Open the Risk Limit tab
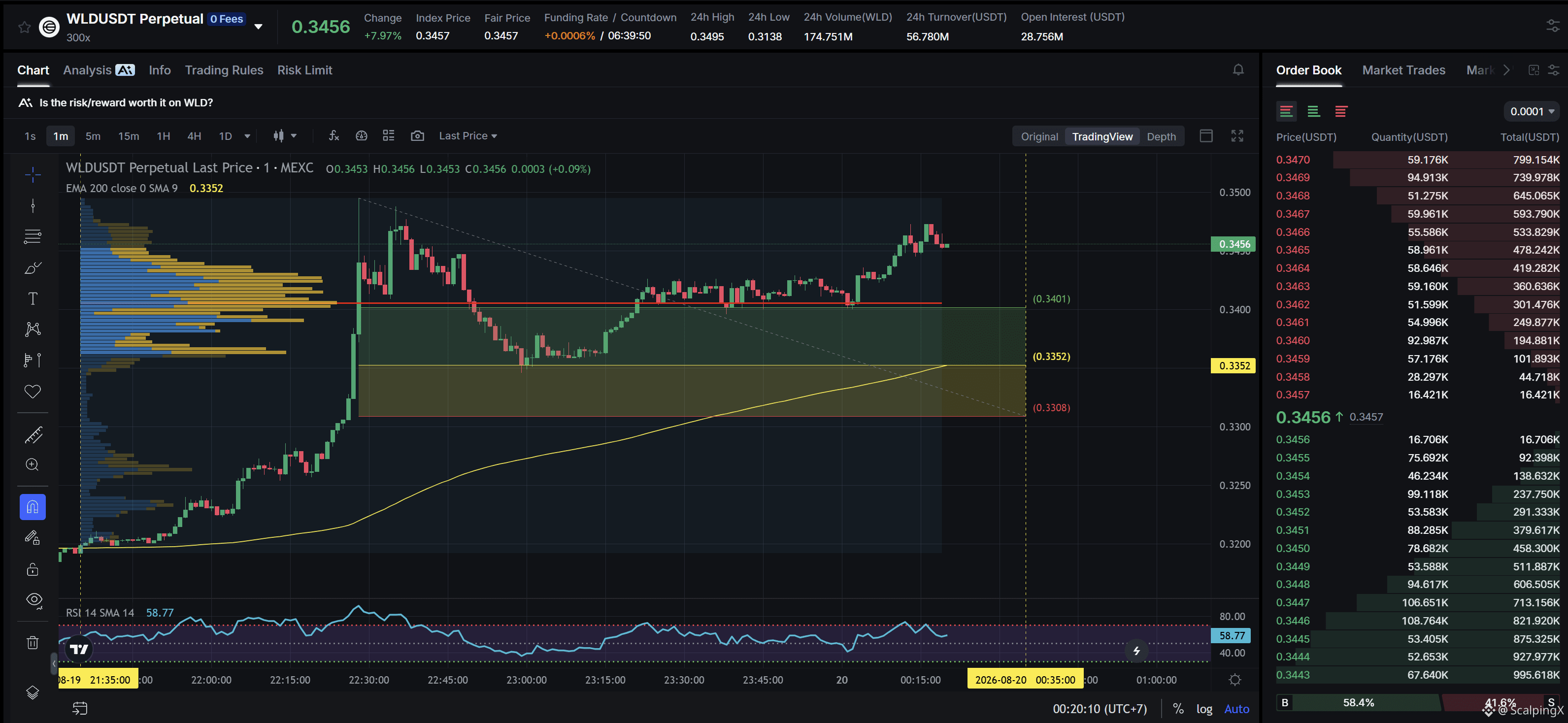The width and height of the screenshot is (1568, 723). (x=305, y=70)
